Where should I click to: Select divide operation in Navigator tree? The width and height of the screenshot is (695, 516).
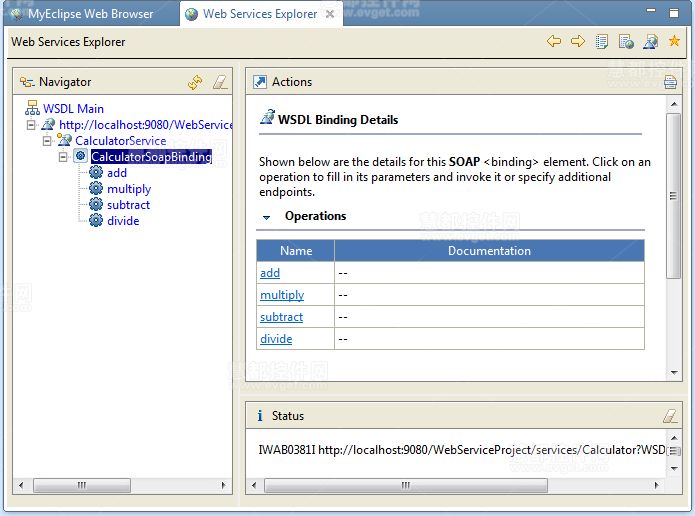pos(123,220)
